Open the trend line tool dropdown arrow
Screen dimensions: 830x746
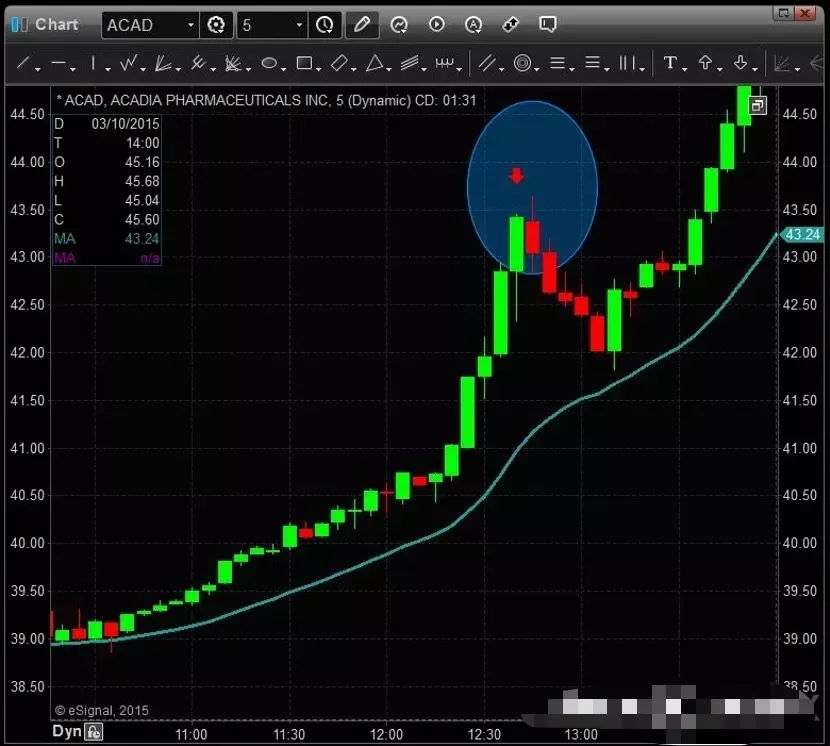[x=38, y=69]
